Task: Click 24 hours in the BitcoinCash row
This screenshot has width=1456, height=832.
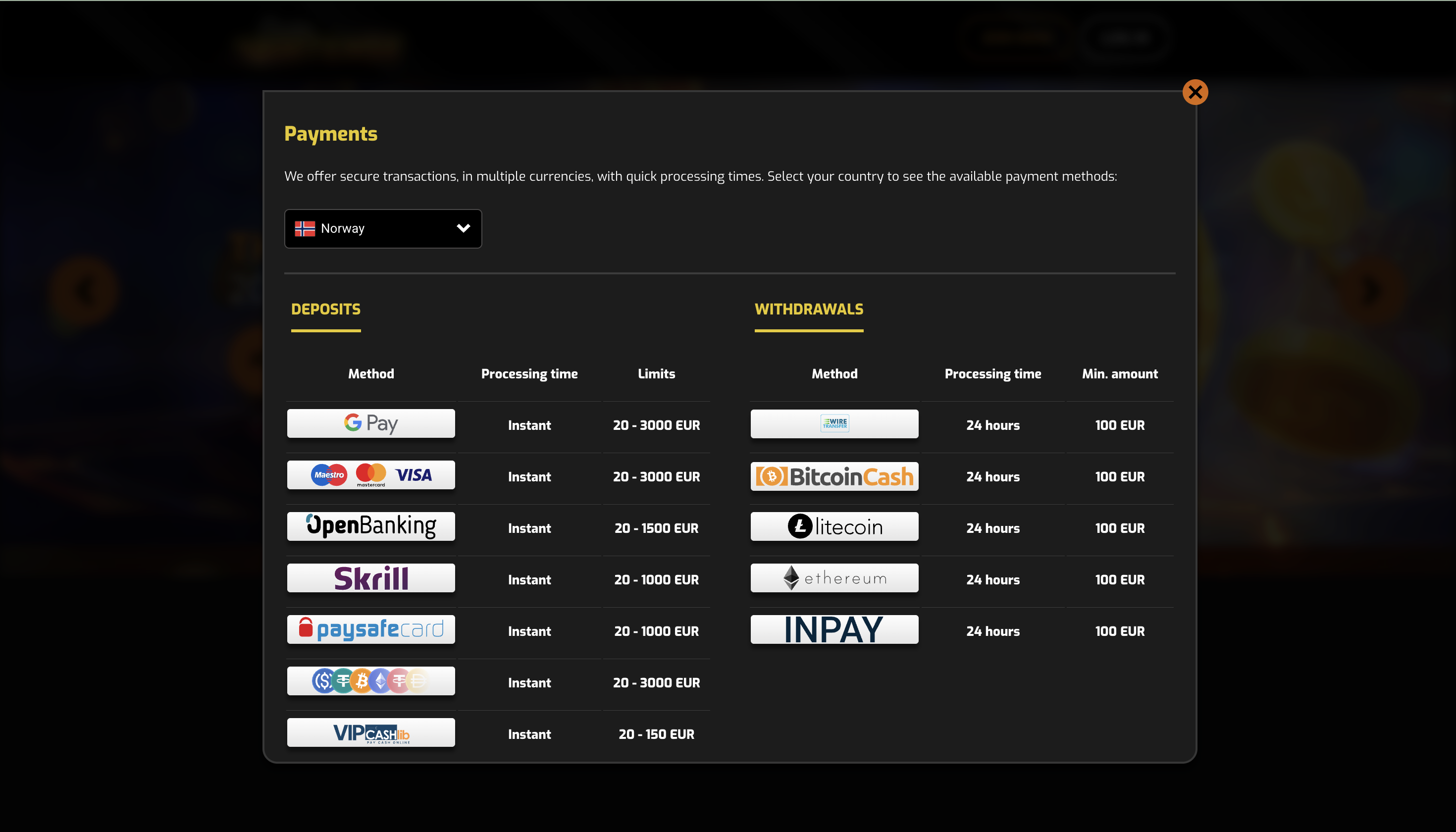Action: [992, 476]
